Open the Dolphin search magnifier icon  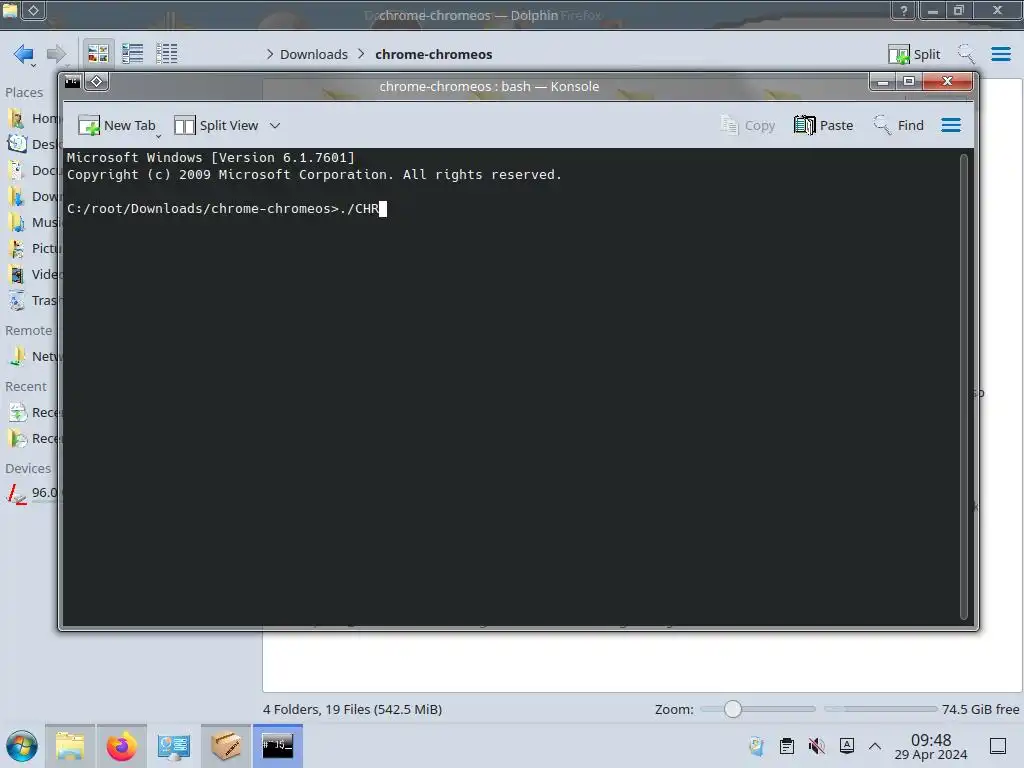pyautogui.click(x=966, y=54)
